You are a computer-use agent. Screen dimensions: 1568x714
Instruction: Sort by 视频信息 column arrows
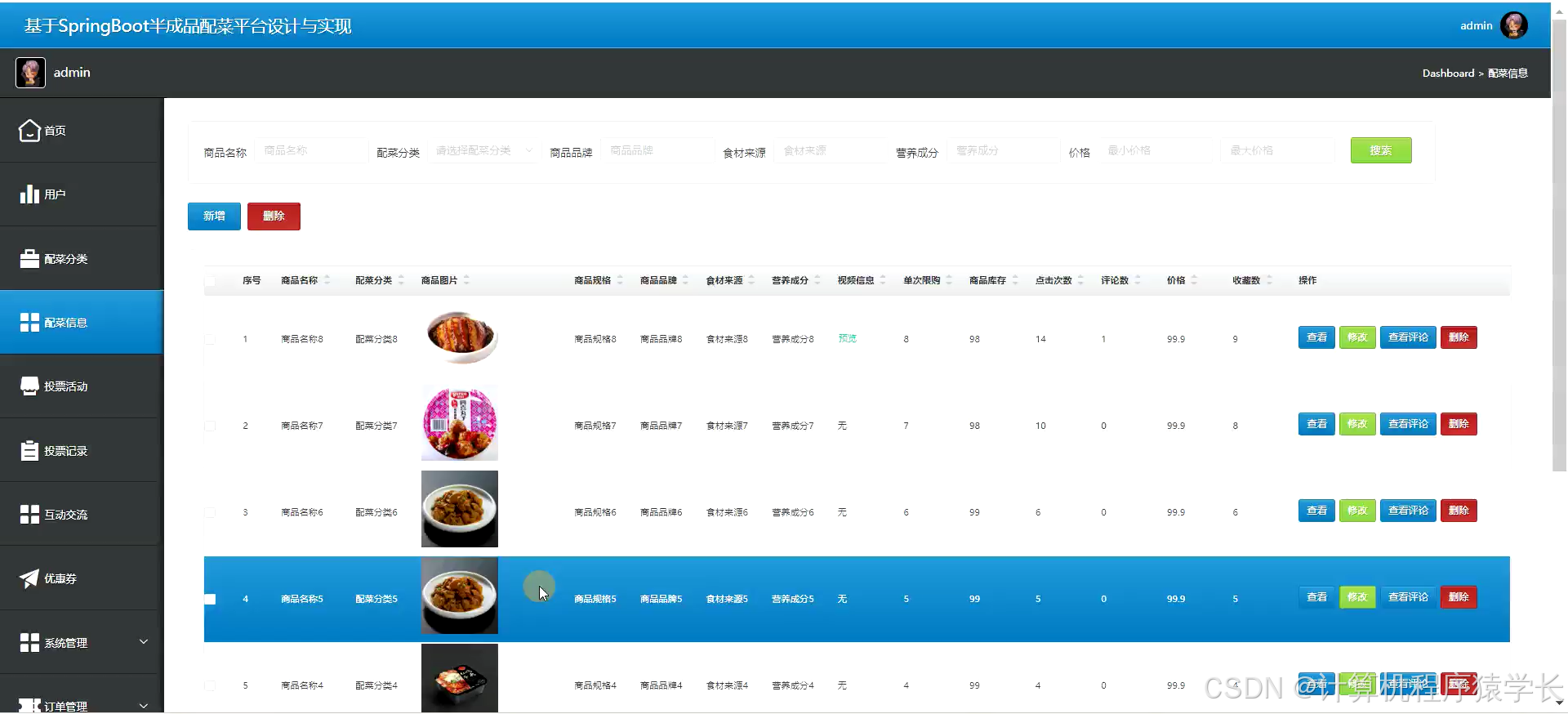(x=883, y=280)
